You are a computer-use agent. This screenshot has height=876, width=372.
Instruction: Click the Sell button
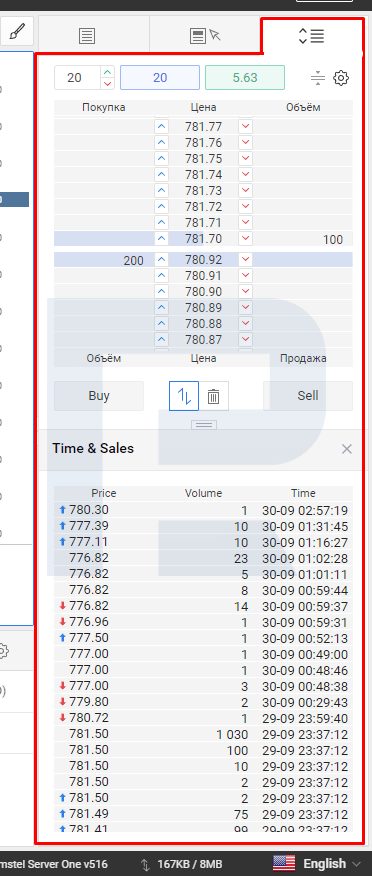click(308, 396)
